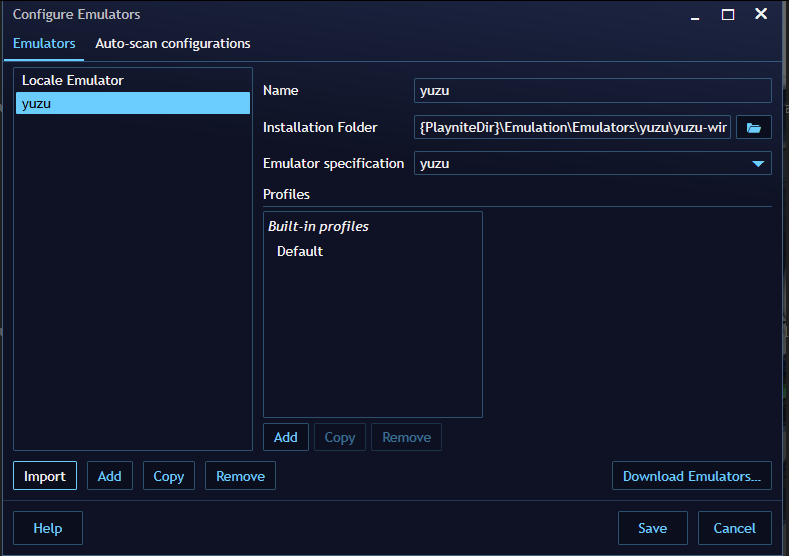Expand the Emulator specification dropdown
The height and width of the screenshot is (556, 789).
pyautogui.click(x=757, y=163)
